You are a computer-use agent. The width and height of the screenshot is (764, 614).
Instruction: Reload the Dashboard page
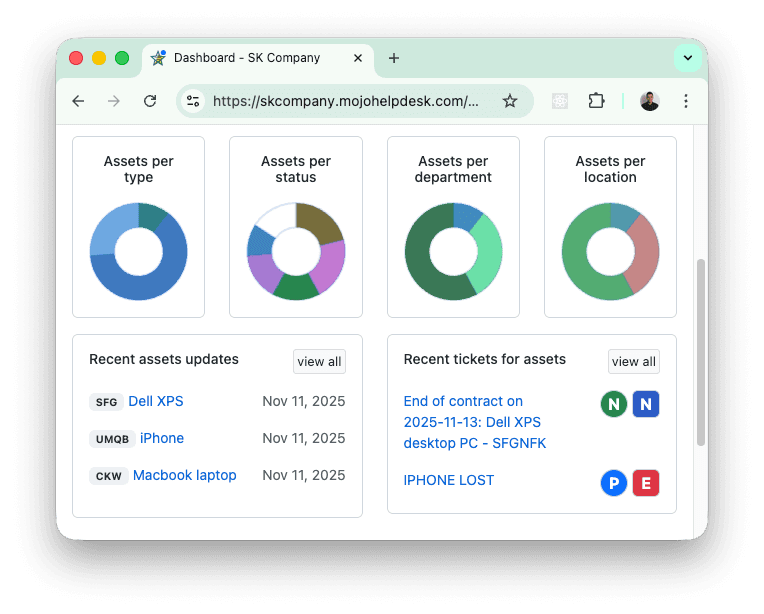coord(150,101)
